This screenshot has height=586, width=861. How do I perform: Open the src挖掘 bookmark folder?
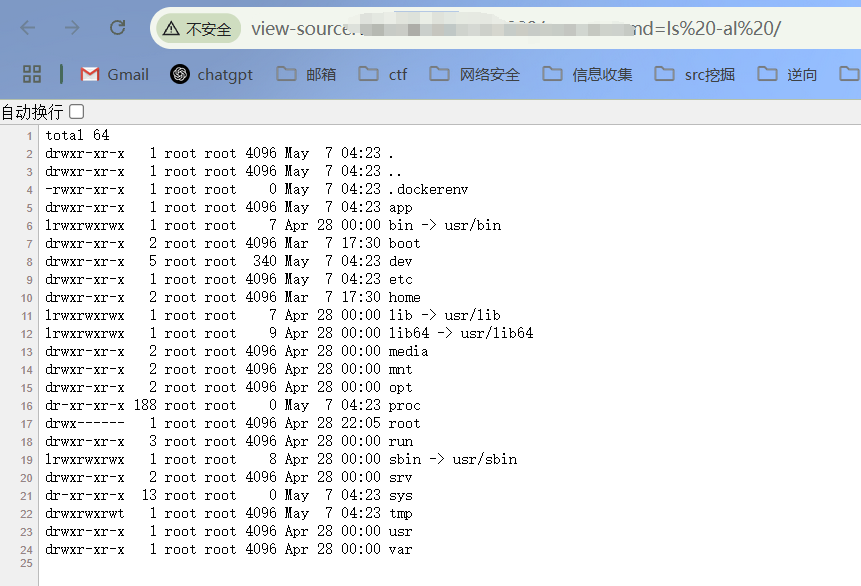(x=695, y=74)
